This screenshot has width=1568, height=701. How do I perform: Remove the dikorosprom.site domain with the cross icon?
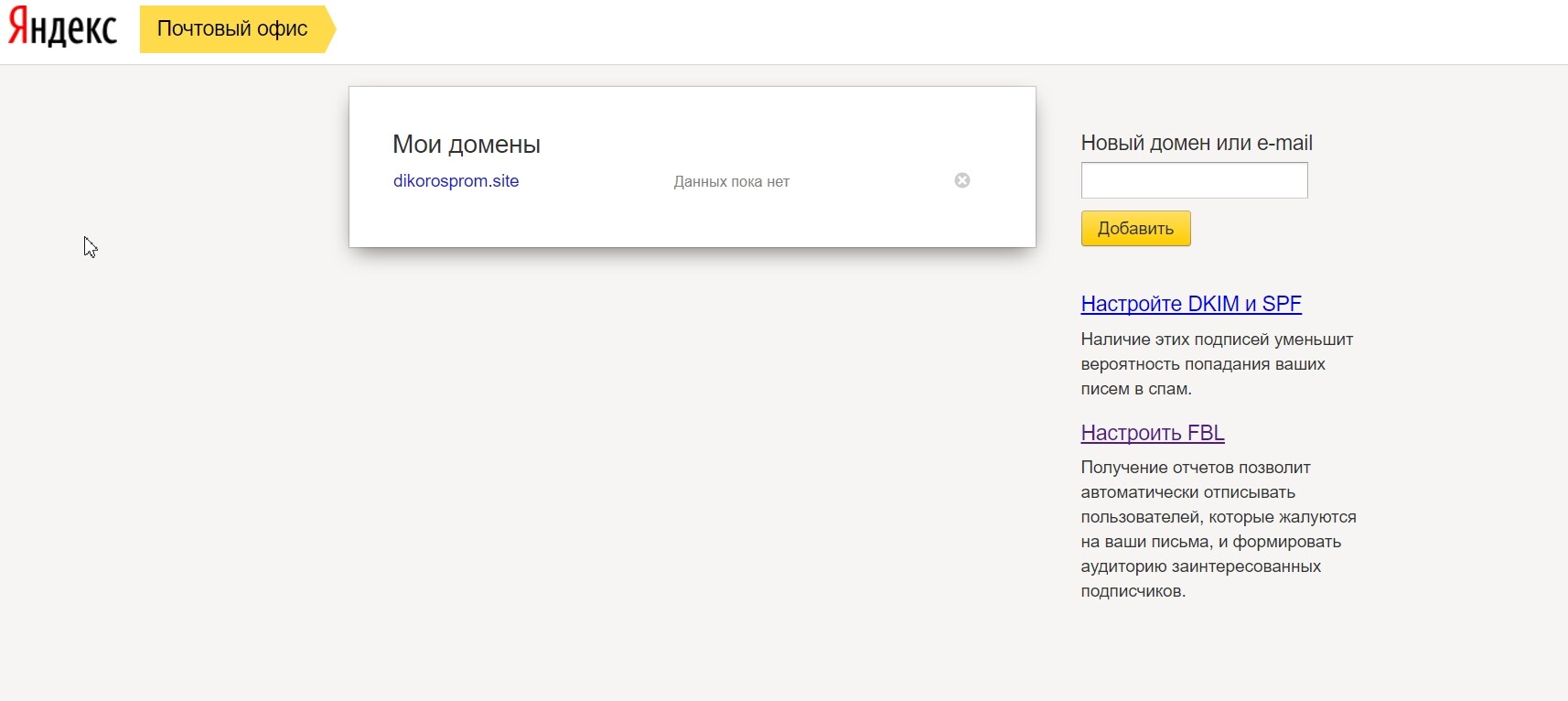click(x=961, y=180)
